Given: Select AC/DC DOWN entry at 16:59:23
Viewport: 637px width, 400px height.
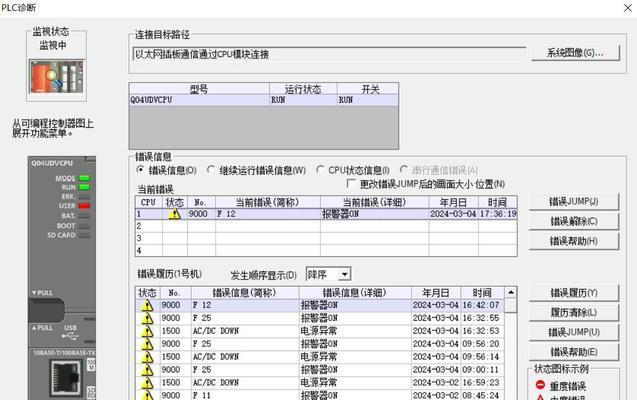Looking at the screenshot, I should [320, 383].
